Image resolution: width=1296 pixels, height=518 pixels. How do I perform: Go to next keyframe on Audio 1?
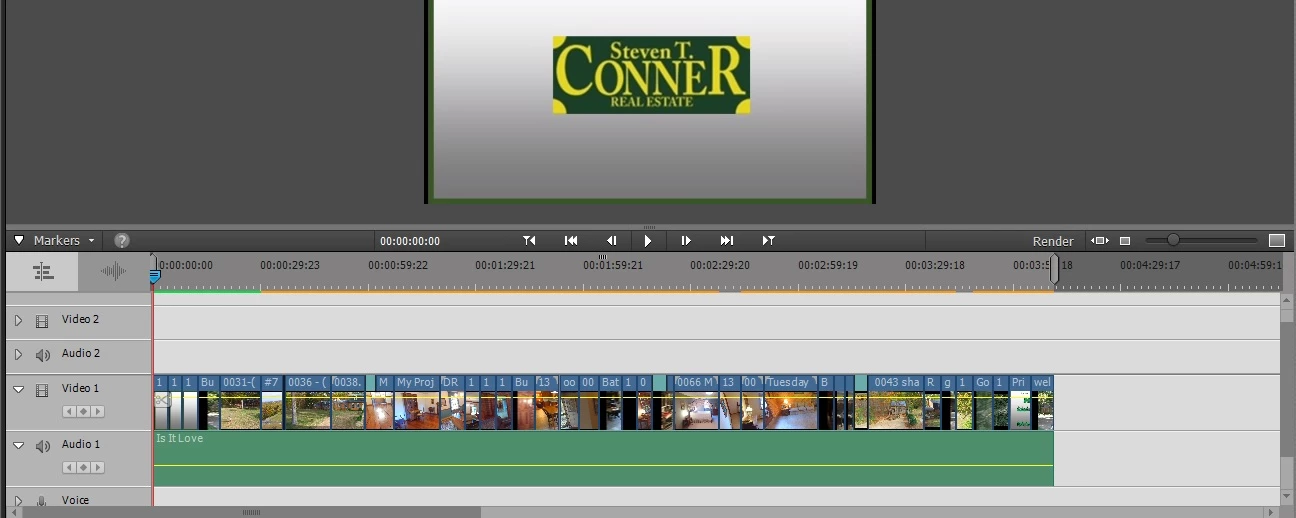tap(97, 468)
